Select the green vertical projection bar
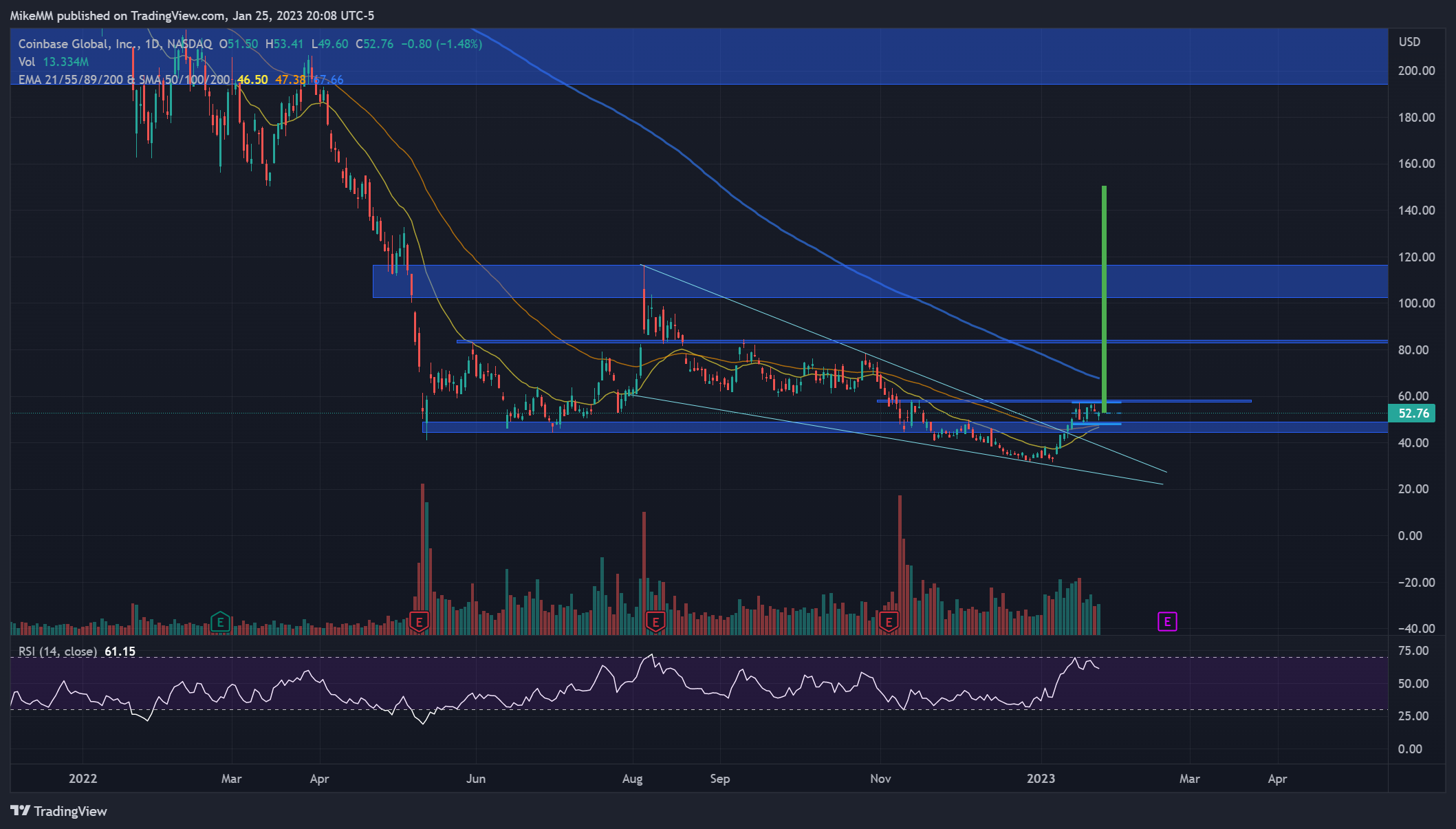This screenshot has height=829, width=1456. click(1104, 299)
